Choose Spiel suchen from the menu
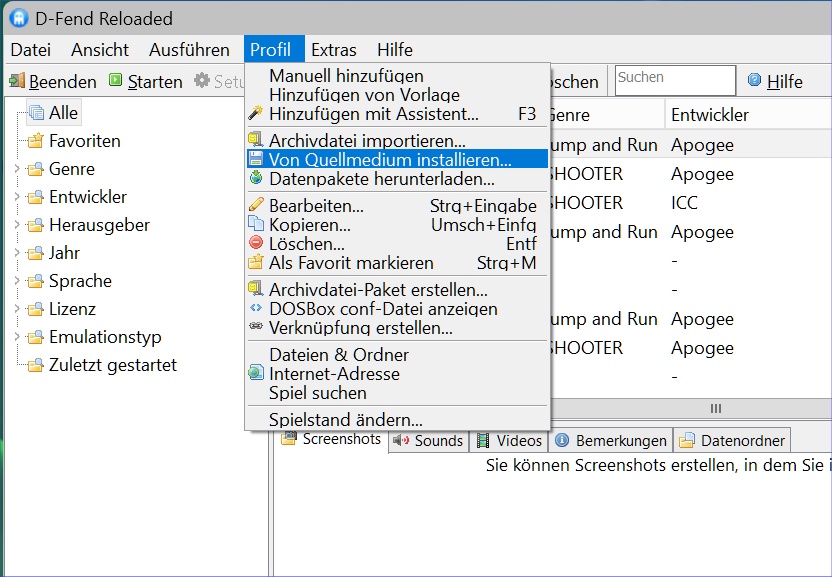Viewport: 832px width, 577px height. point(397,392)
